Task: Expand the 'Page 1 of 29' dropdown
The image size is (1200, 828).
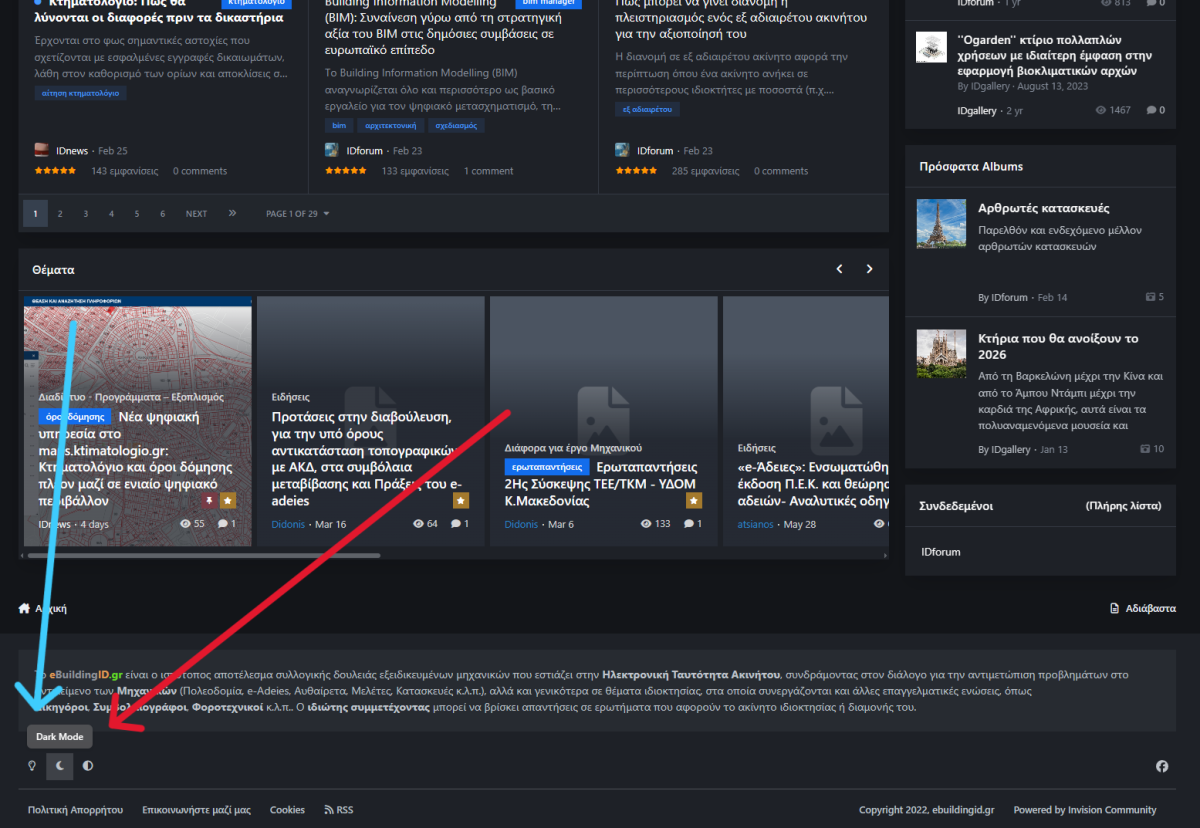Action: (297, 213)
